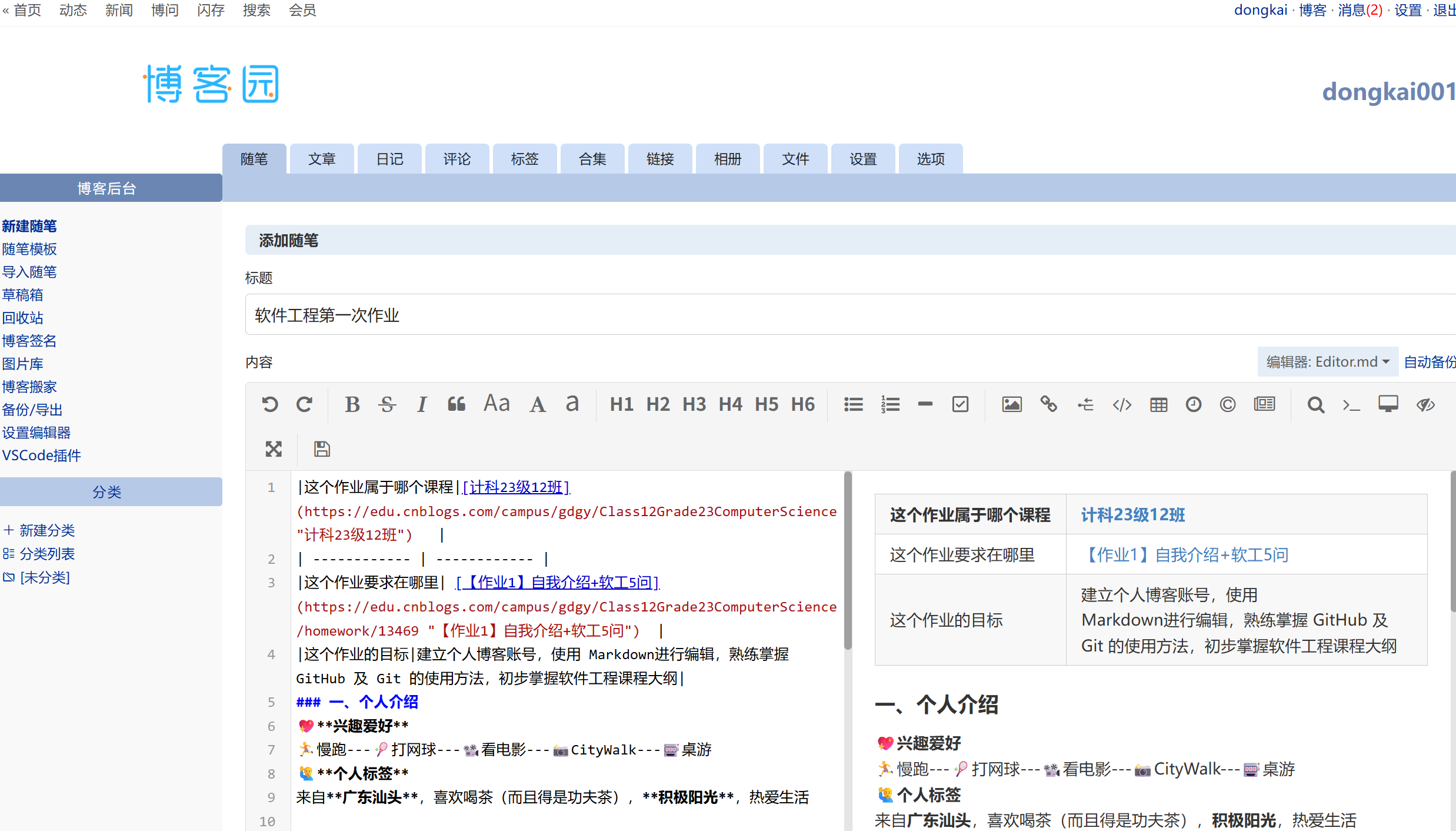
Task: Open 草稿箱 in the sidebar
Action: click(x=23, y=295)
